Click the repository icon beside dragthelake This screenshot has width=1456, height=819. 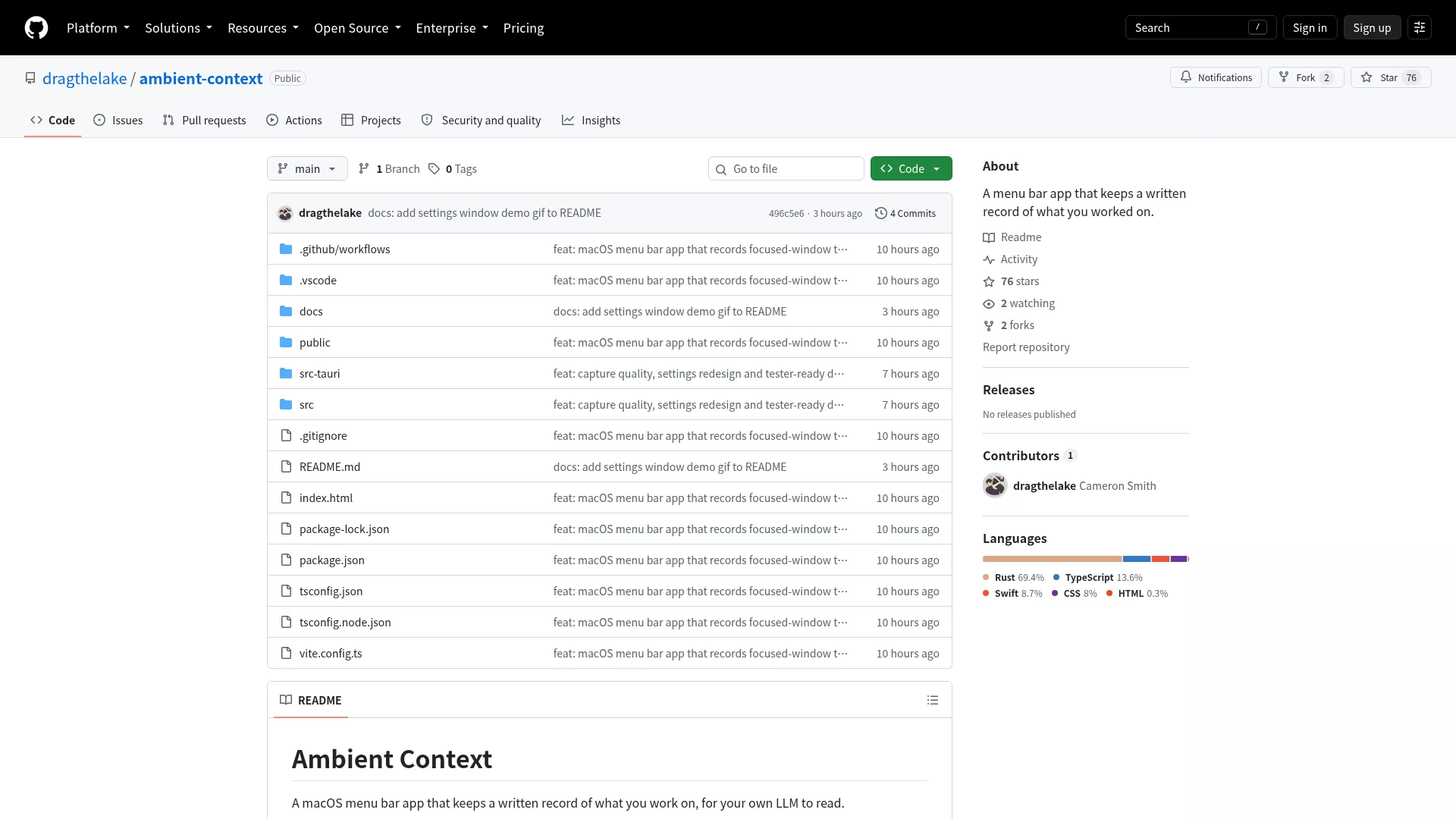30,78
